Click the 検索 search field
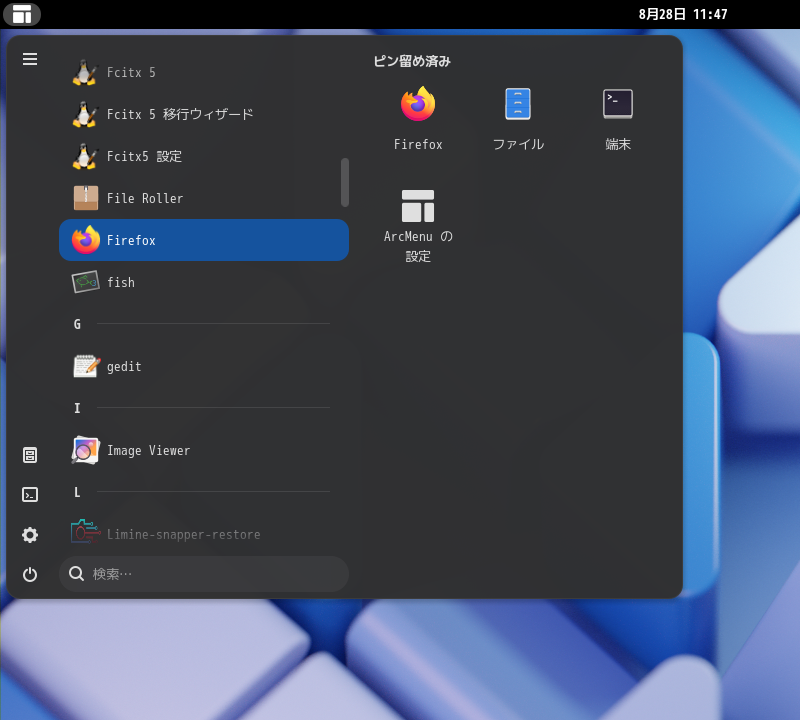Viewport: 800px width, 720px height. click(204, 574)
